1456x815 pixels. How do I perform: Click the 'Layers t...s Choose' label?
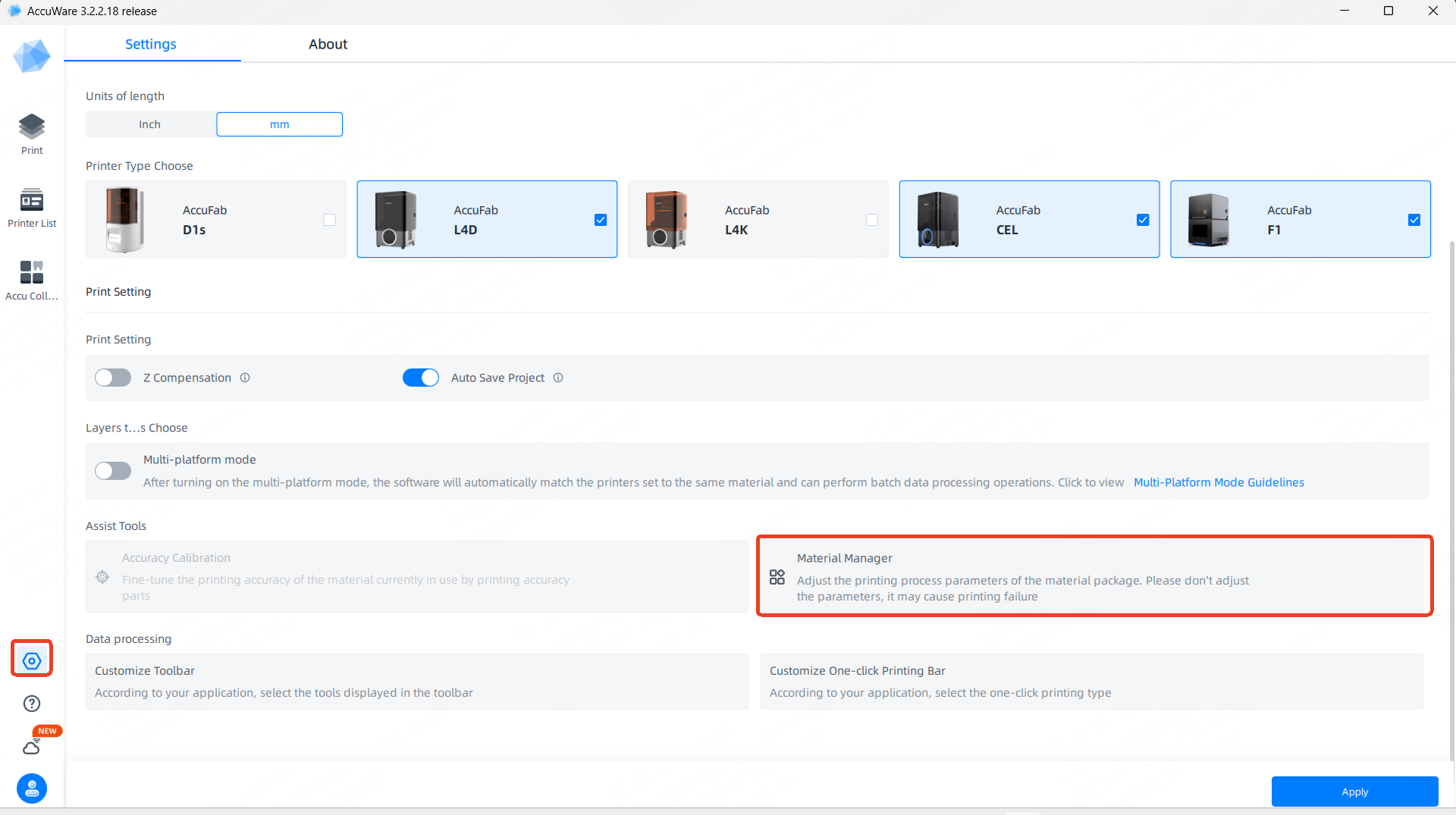[x=136, y=428]
